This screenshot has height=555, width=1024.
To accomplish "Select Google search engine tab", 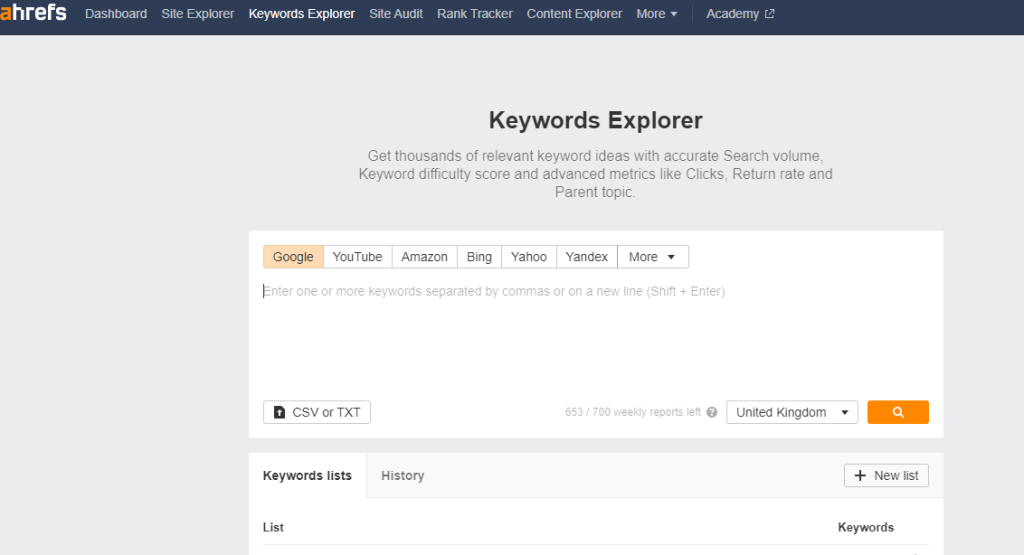I will click(x=293, y=257).
